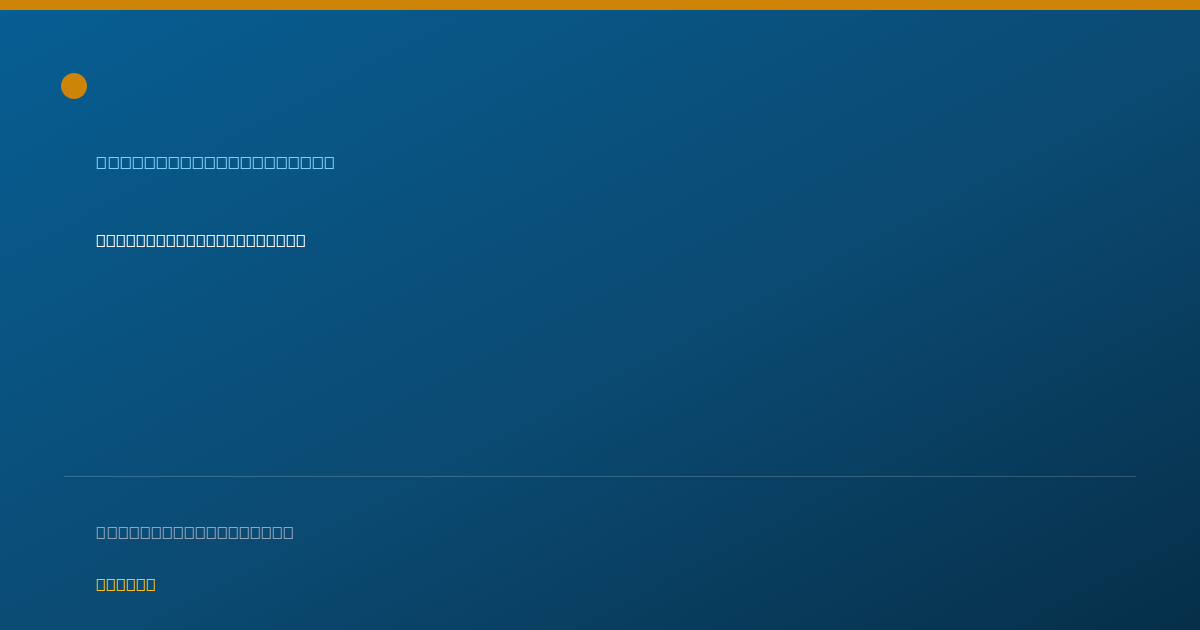
Task: Click the orange circle icon
Action: (74, 86)
